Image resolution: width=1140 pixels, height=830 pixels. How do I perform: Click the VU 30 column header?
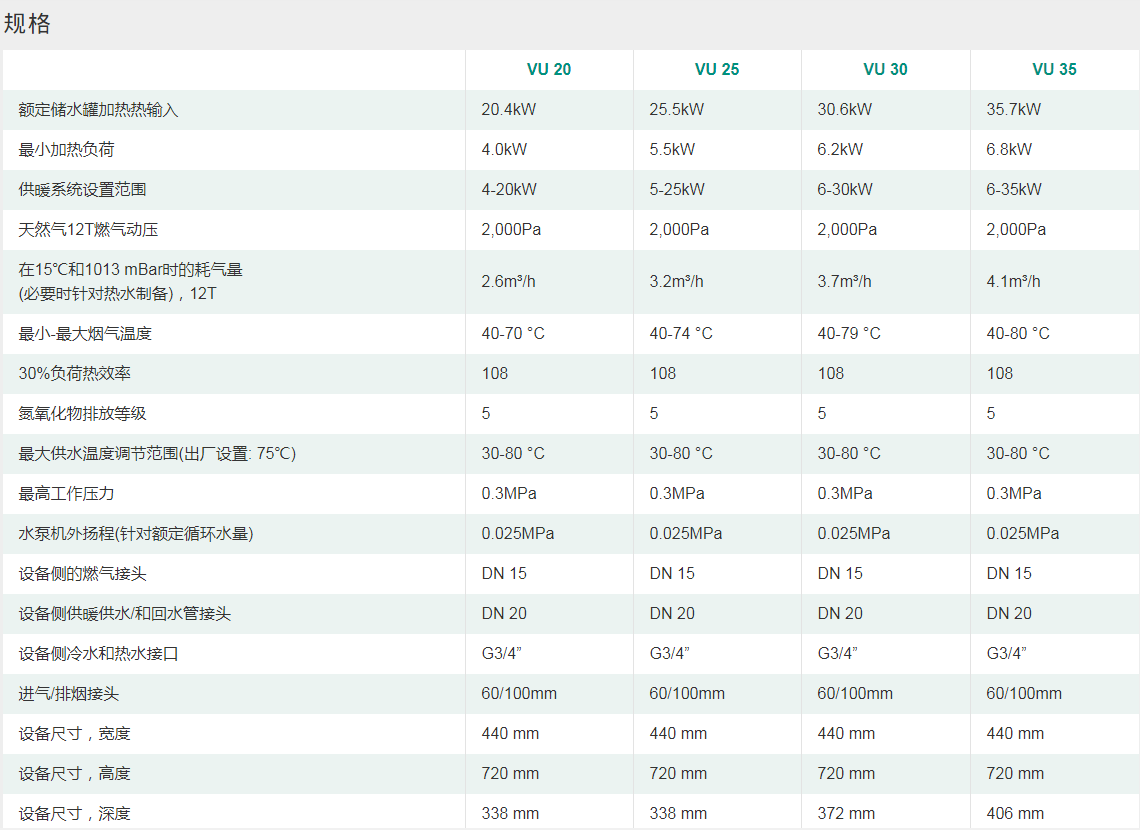885,69
